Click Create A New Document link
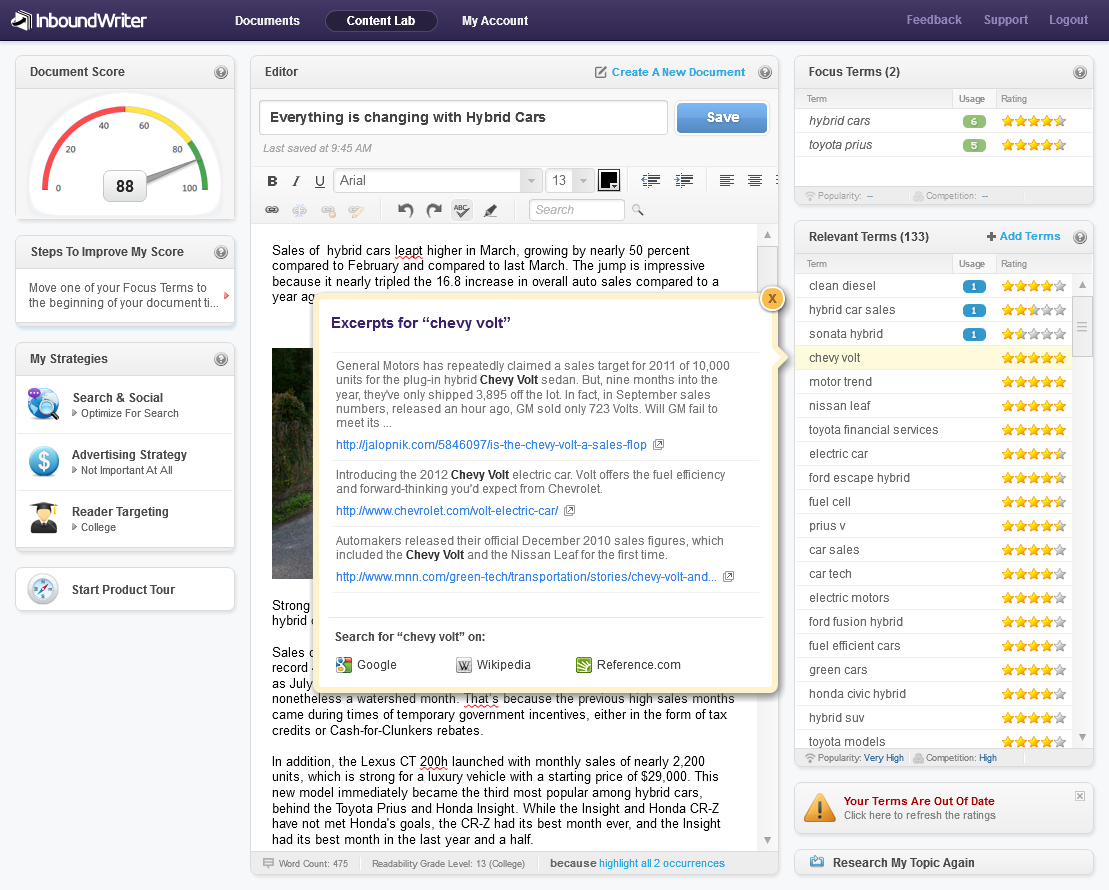The width and height of the screenshot is (1109, 890). [670, 72]
